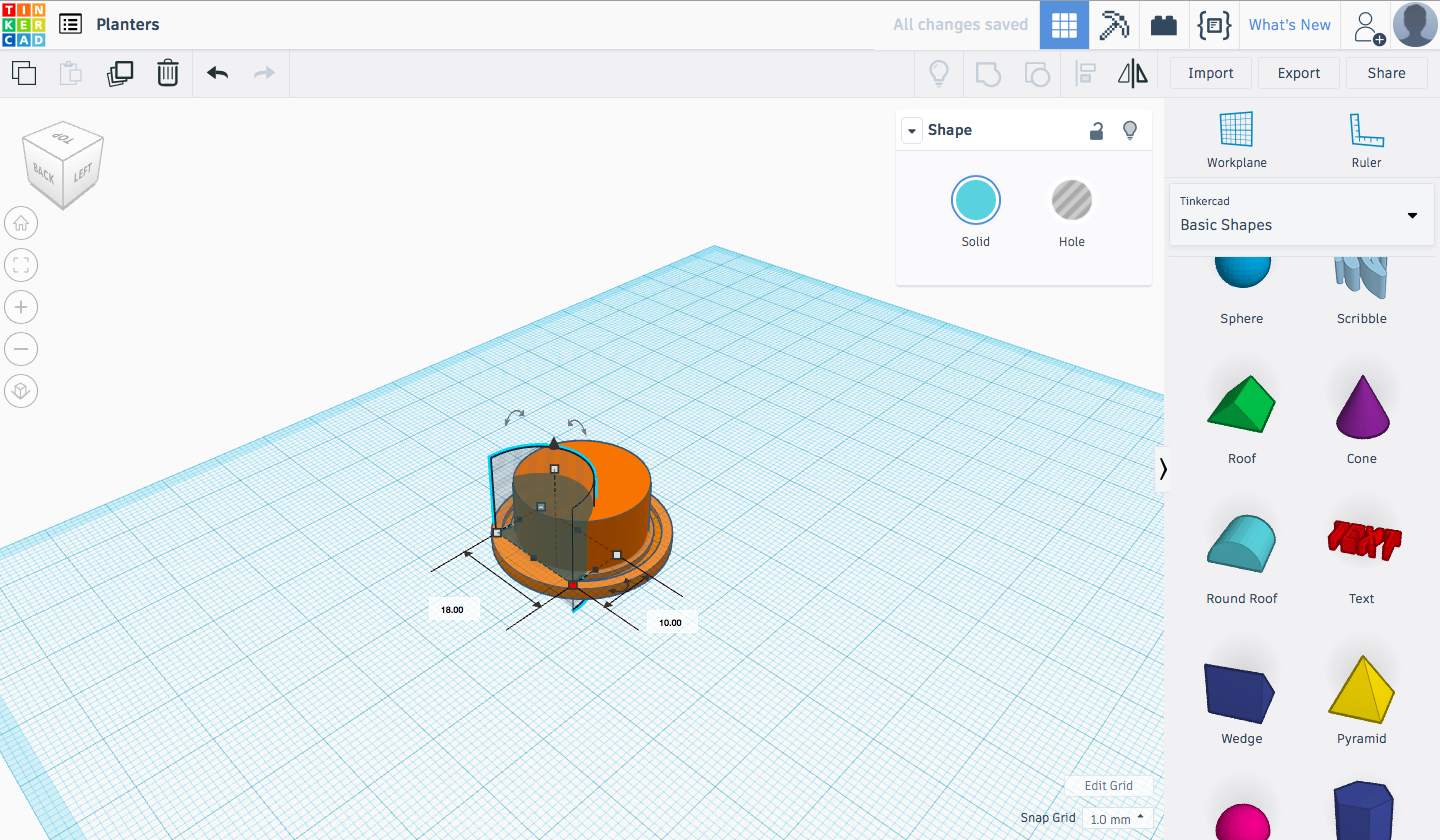The height and width of the screenshot is (840, 1440).
Task: Pick the Text shape thumbnail
Action: click(1362, 540)
